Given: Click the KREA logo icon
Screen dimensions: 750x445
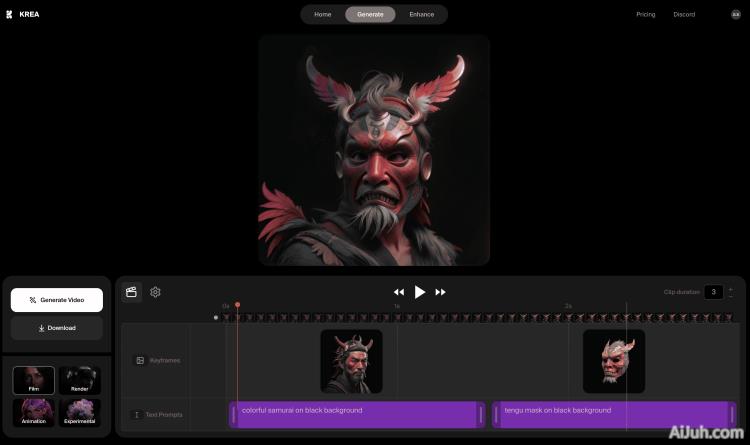Looking at the screenshot, I should [x=9, y=14].
